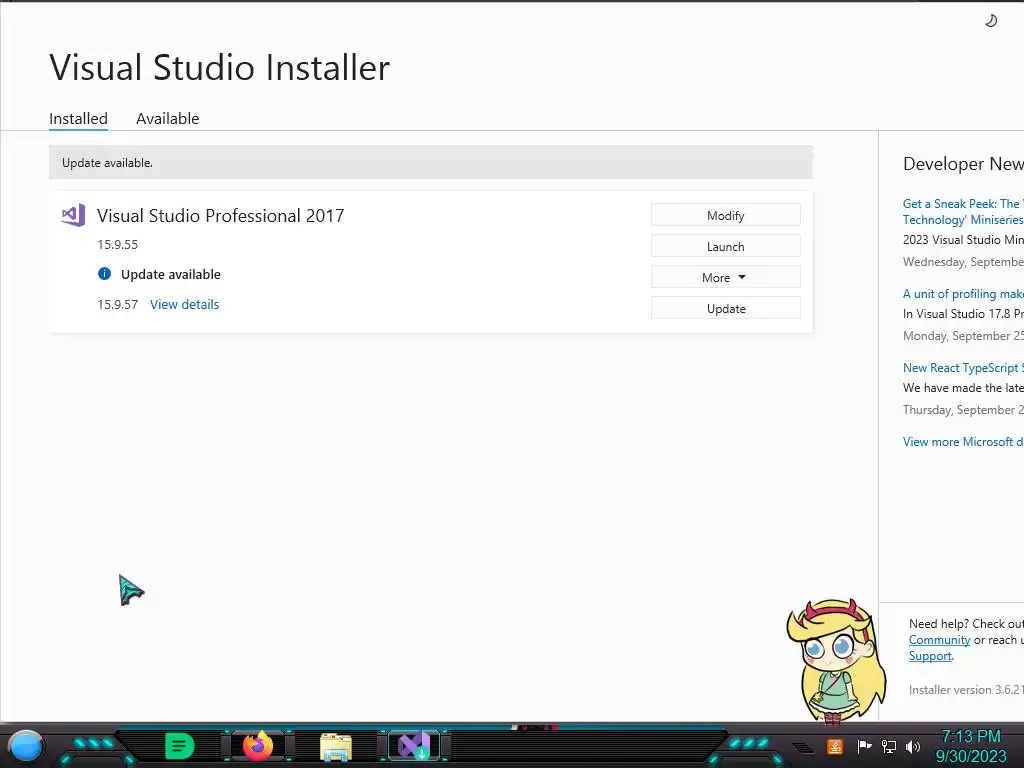The height and width of the screenshot is (768, 1024).
Task: Open 'Get a Sneak Peek' news link
Action: 963,212
